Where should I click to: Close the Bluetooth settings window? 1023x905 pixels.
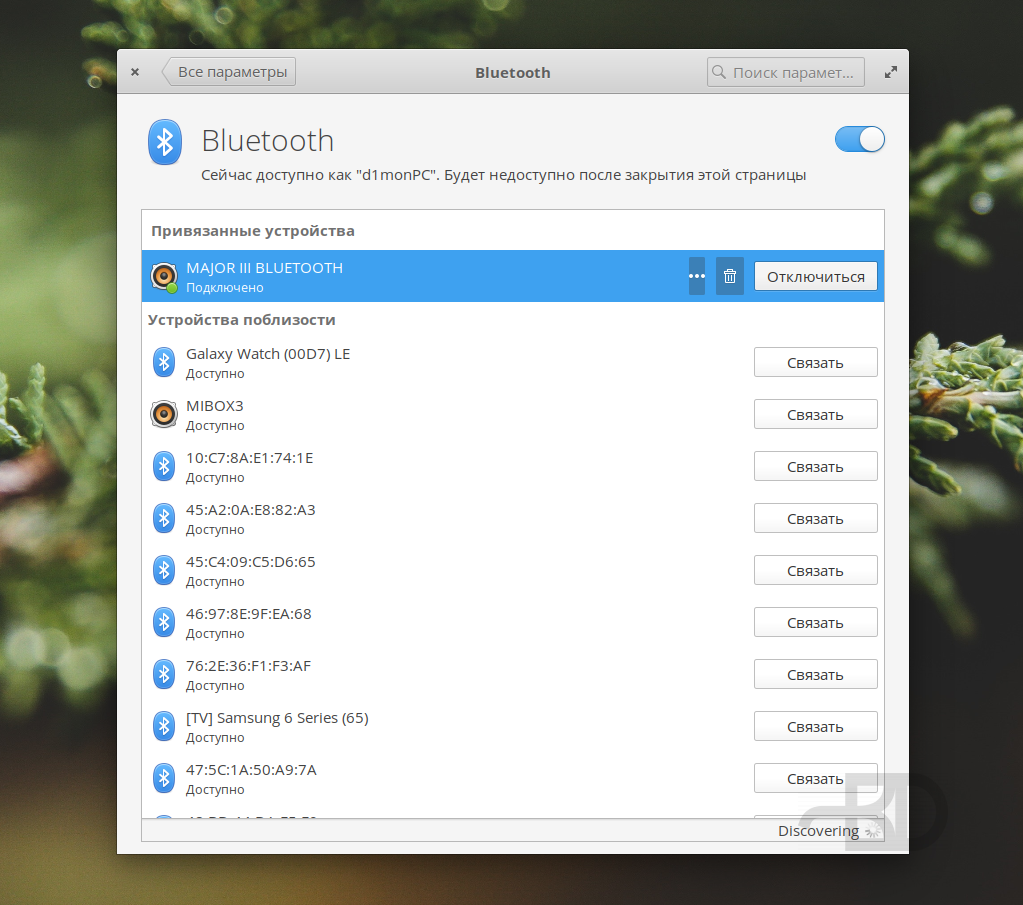click(x=135, y=72)
